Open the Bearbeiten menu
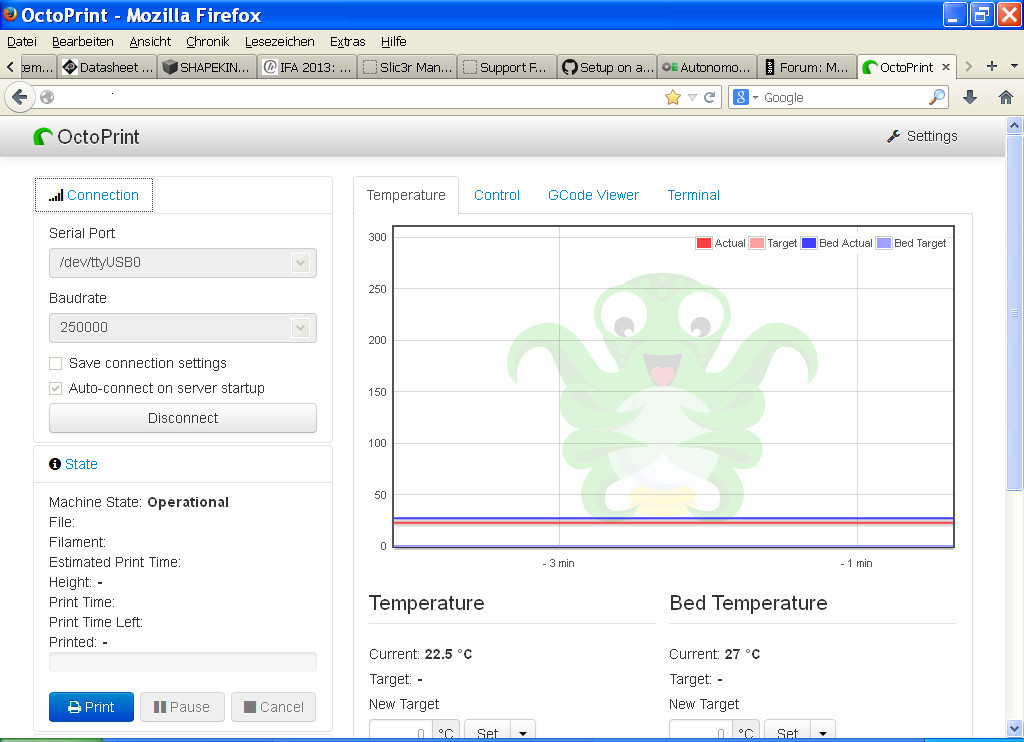 pos(82,42)
